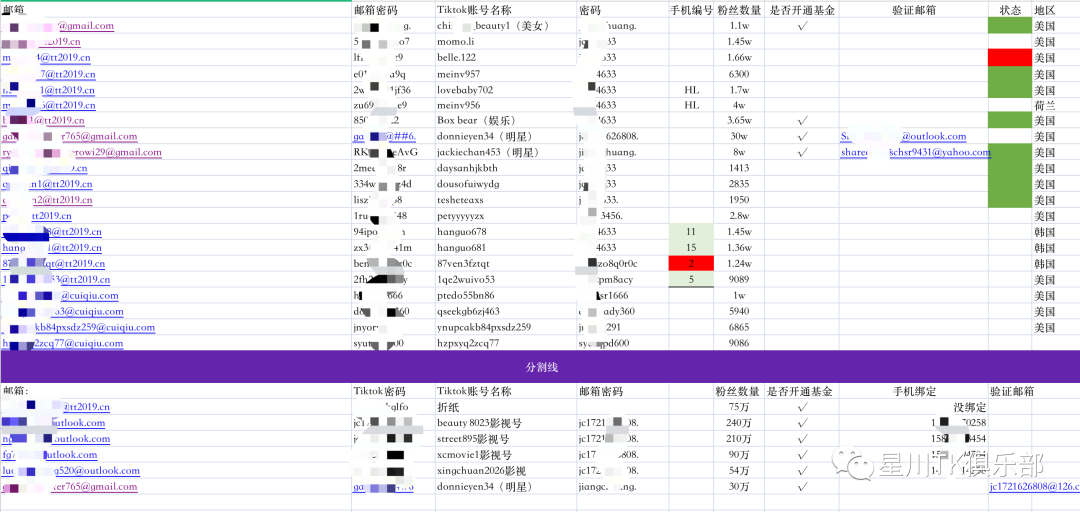The height and width of the screenshot is (512, 1080).
Task: Select the phone number cell showing 15
Action: 691,248
